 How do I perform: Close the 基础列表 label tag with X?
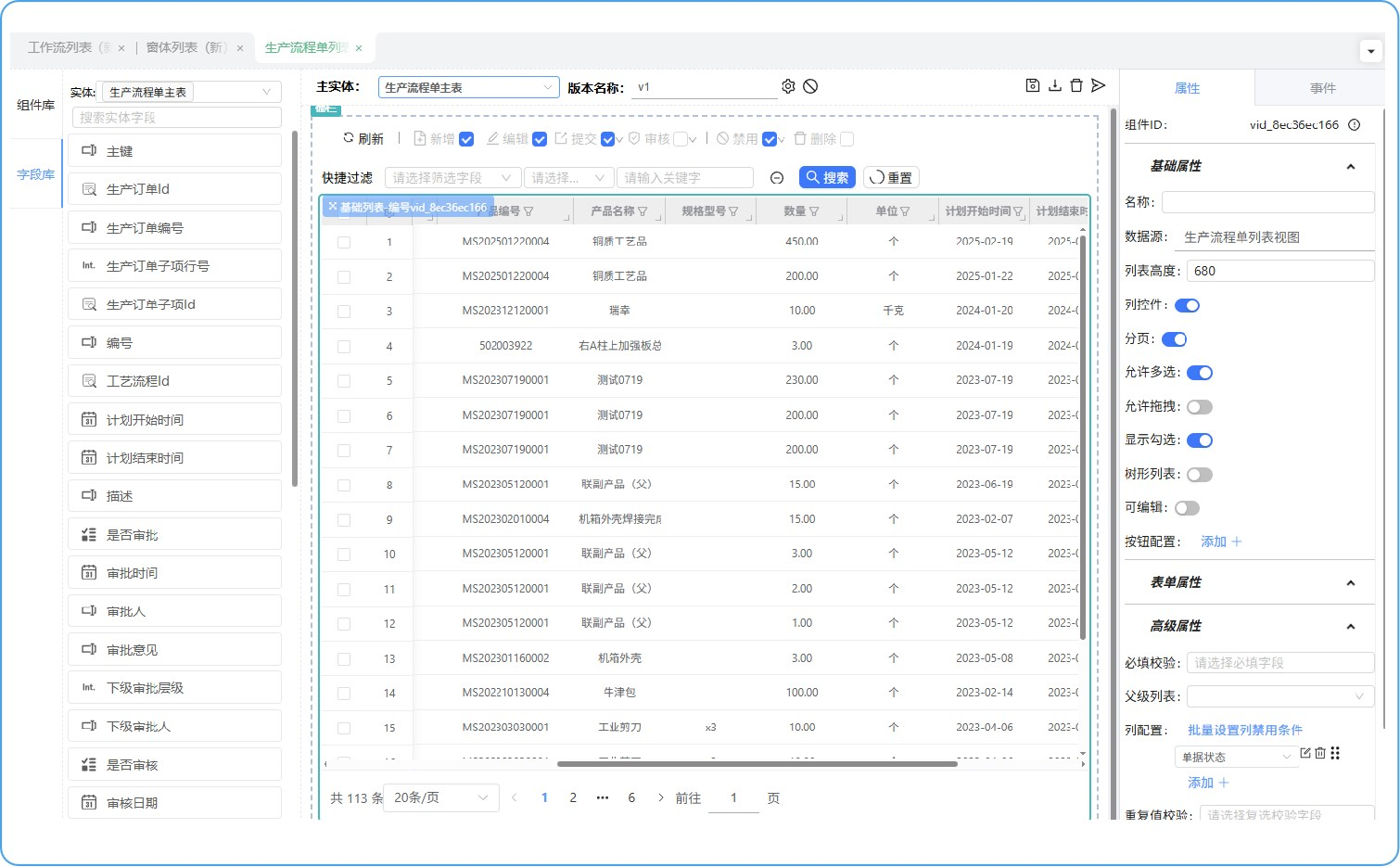click(332, 207)
